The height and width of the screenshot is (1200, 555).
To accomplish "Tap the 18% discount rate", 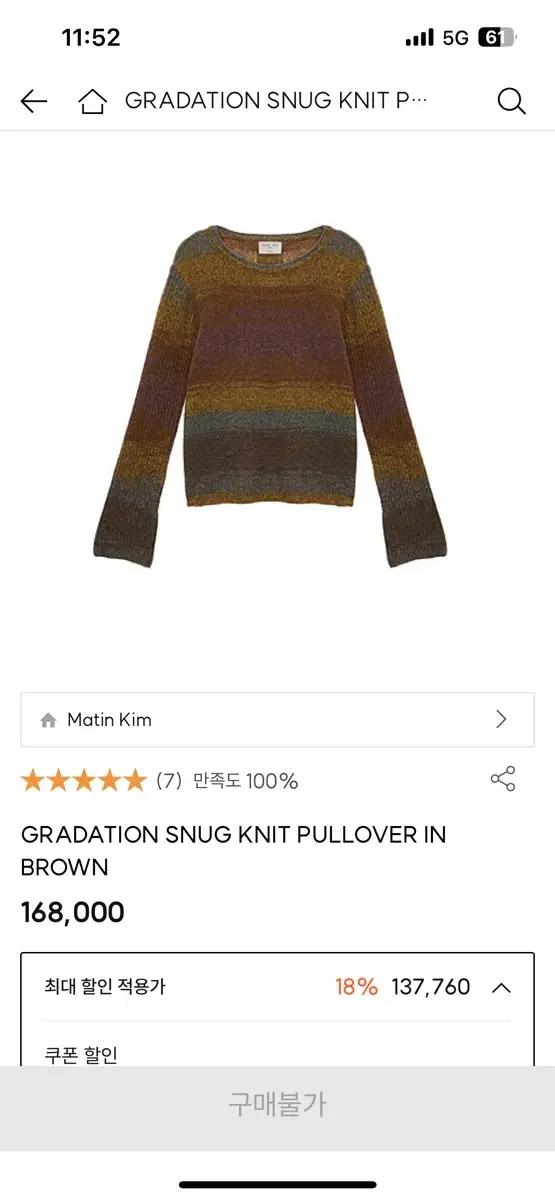I will [x=356, y=987].
